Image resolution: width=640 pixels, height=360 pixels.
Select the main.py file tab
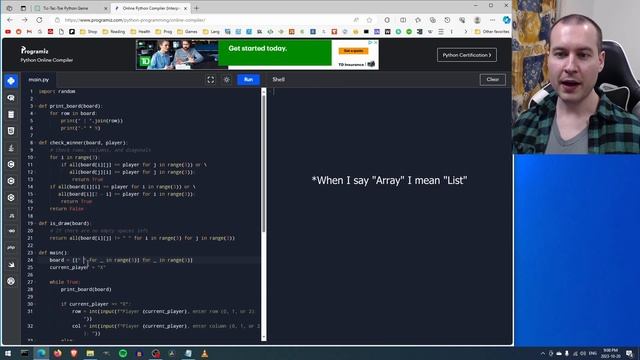click(39, 80)
